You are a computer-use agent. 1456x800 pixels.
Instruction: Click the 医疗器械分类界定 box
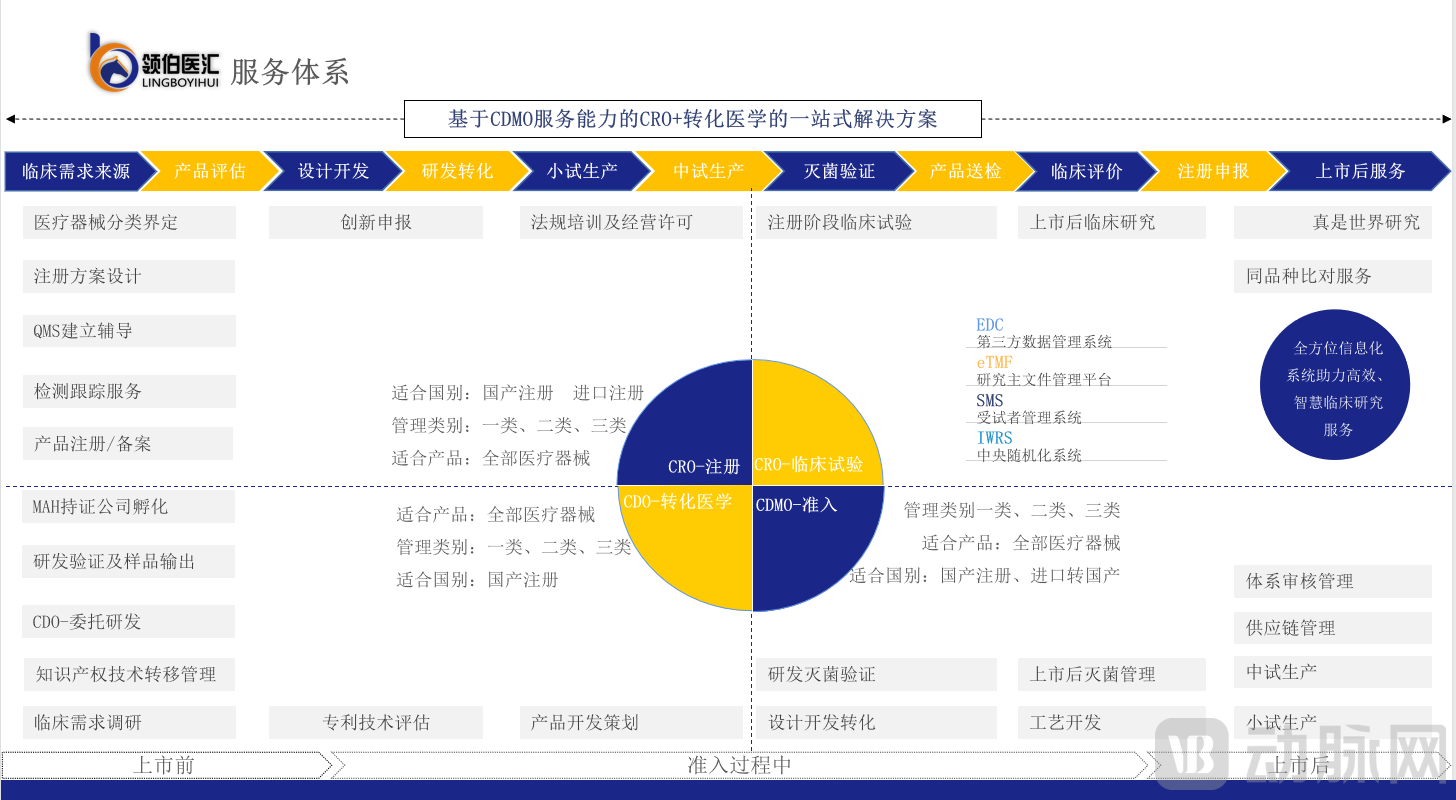click(129, 222)
